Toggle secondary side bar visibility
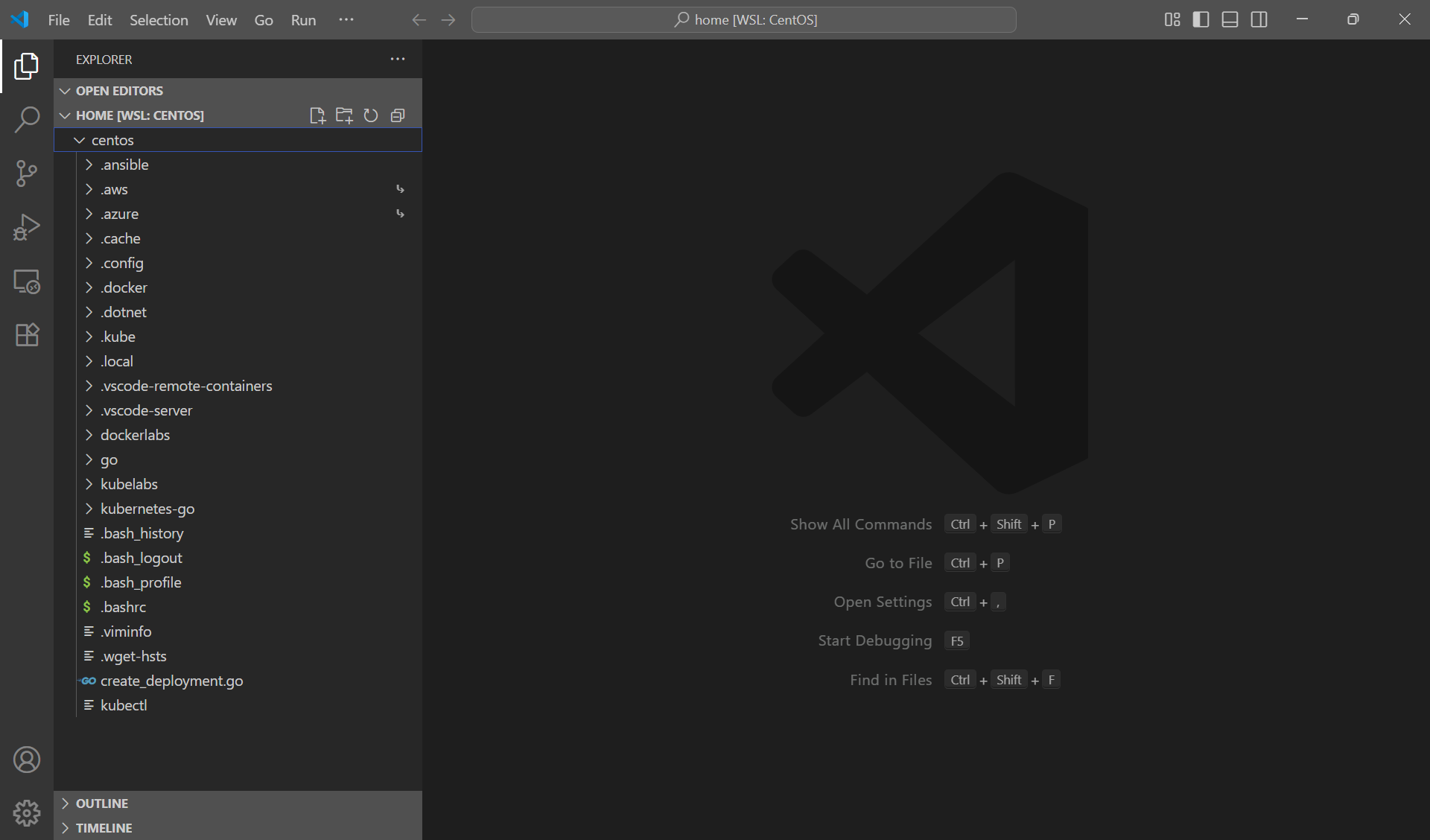The image size is (1430, 840). coord(1259,19)
